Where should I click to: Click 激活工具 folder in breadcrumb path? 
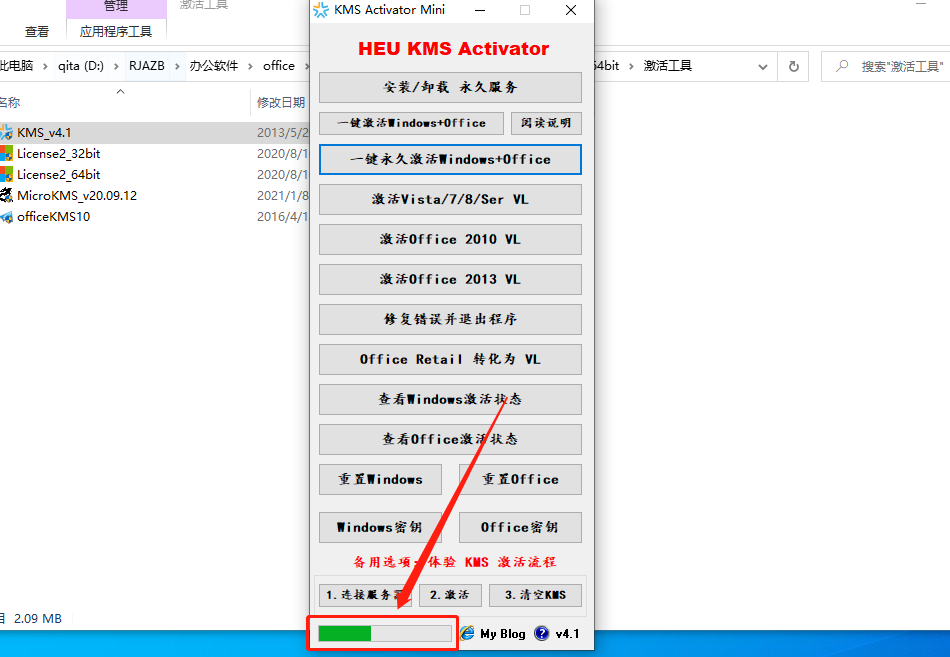[667, 65]
